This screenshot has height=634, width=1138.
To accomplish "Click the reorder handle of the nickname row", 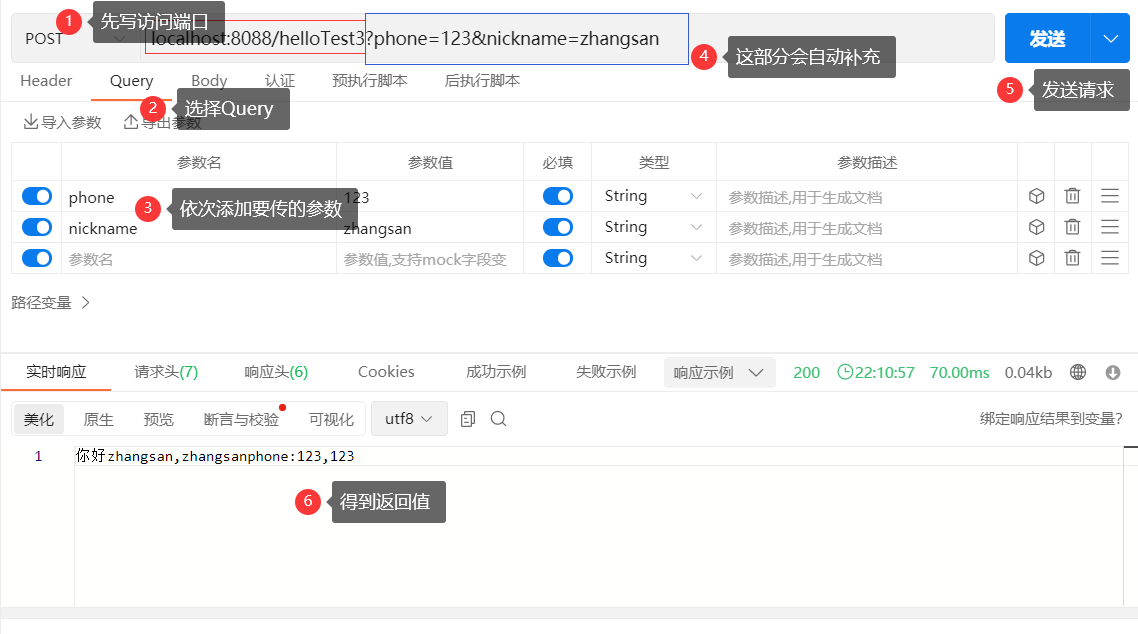I will (x=1110, y=227).
